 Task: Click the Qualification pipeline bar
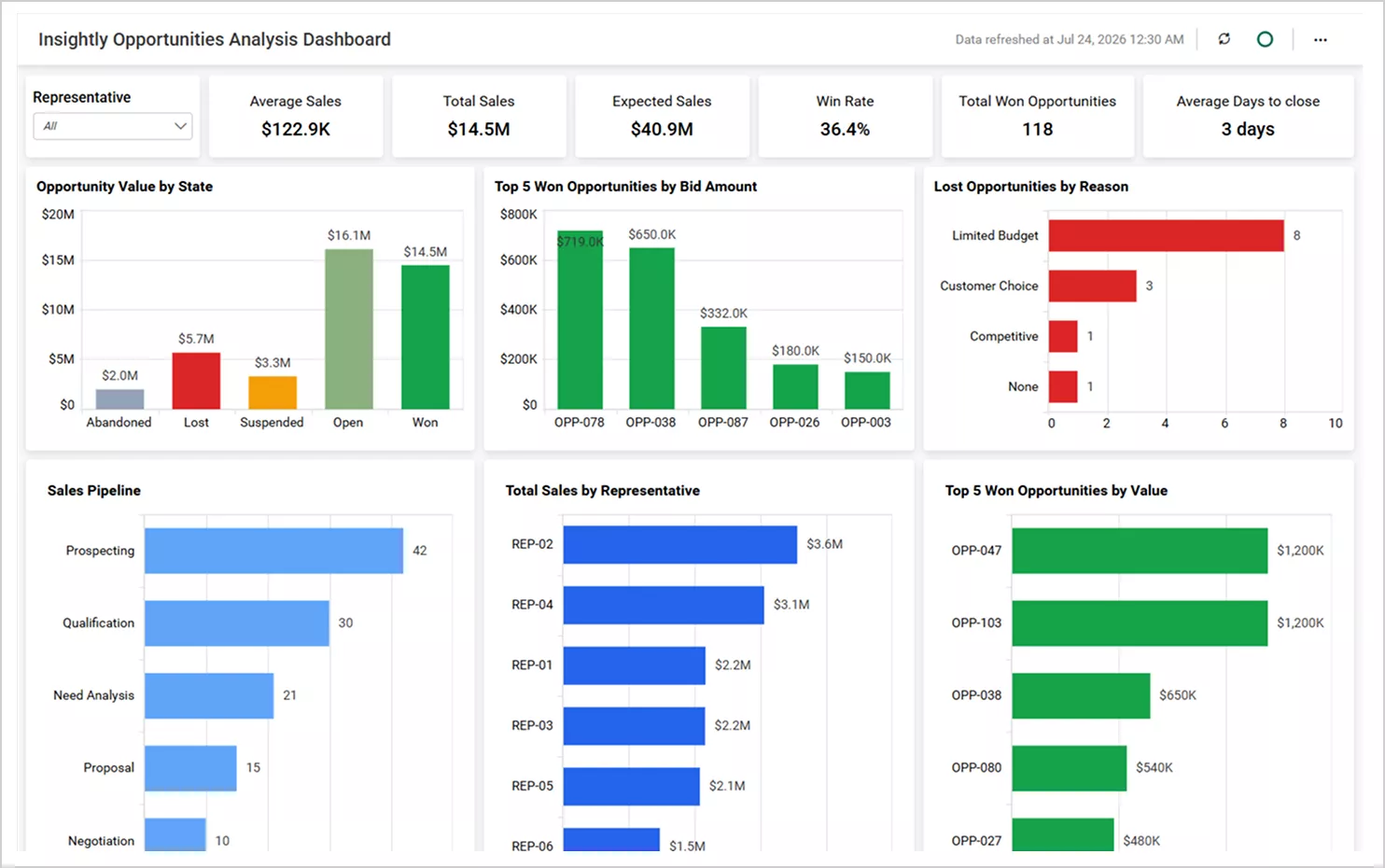(237, 623)
